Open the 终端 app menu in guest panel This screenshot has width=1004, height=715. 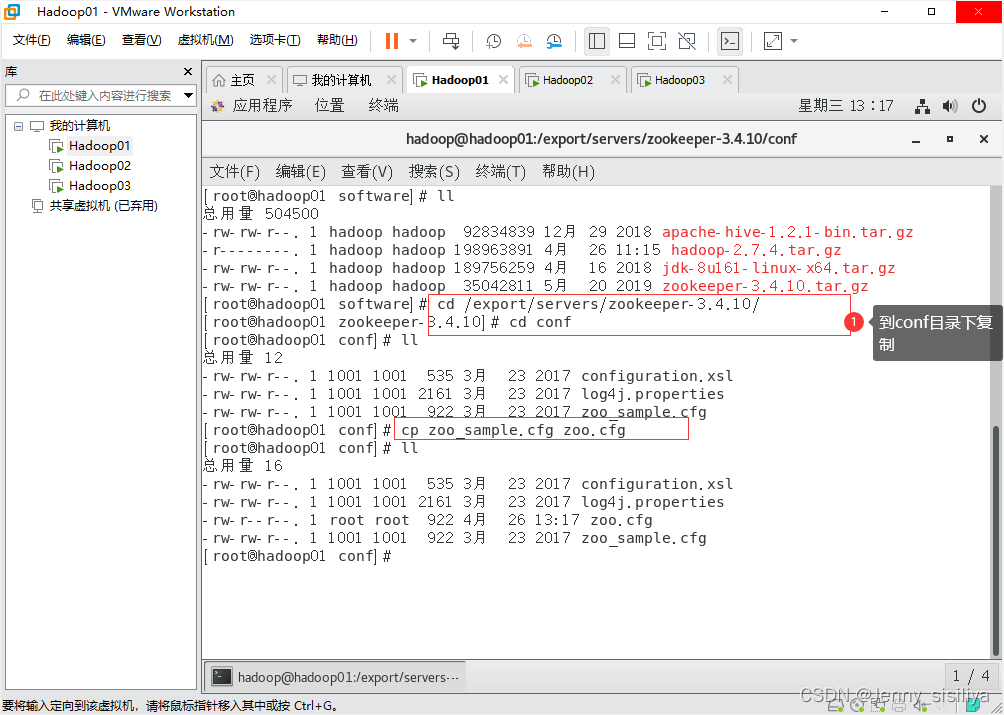384,106
